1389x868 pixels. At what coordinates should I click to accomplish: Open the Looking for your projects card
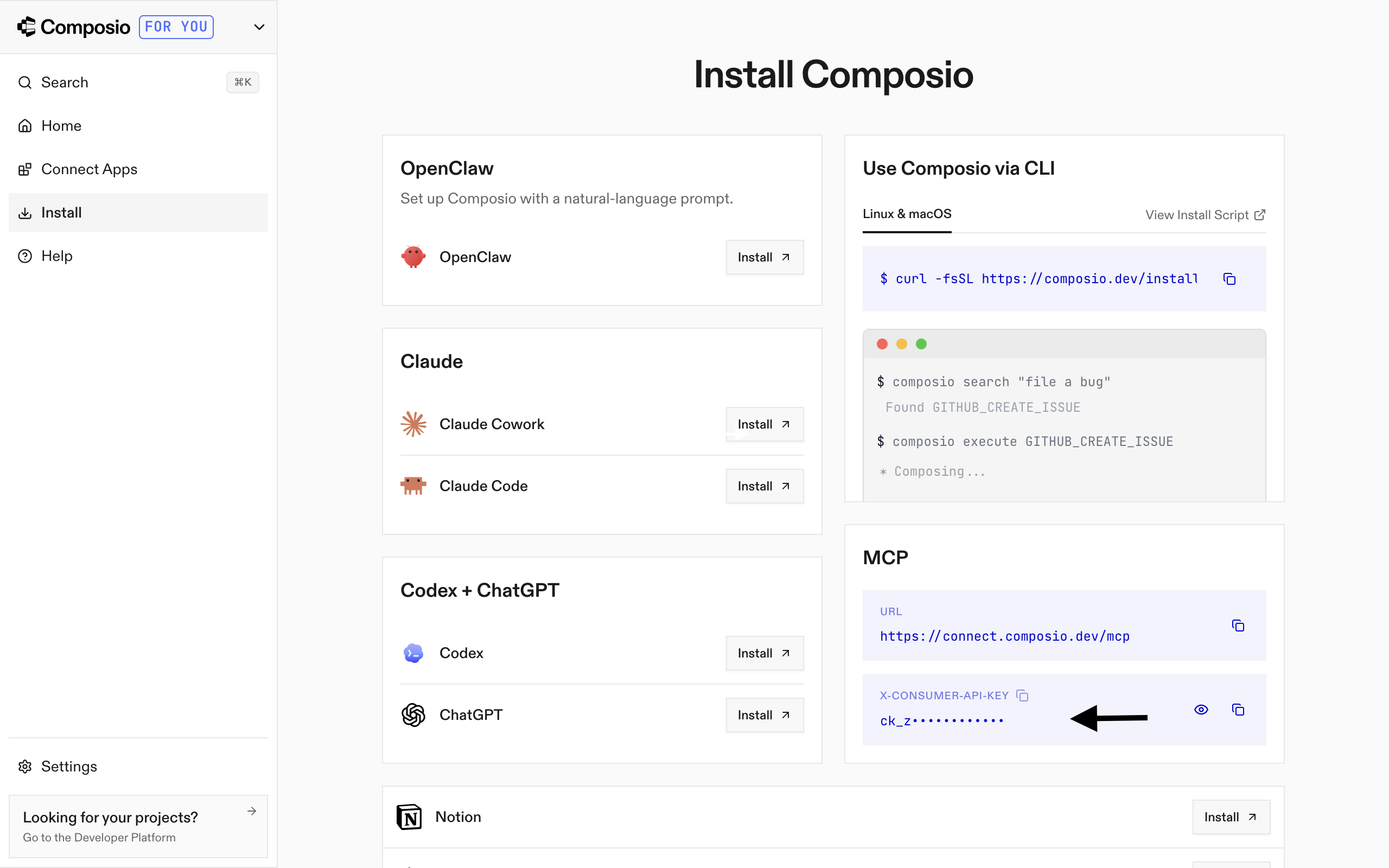click(x=138, y=826)
